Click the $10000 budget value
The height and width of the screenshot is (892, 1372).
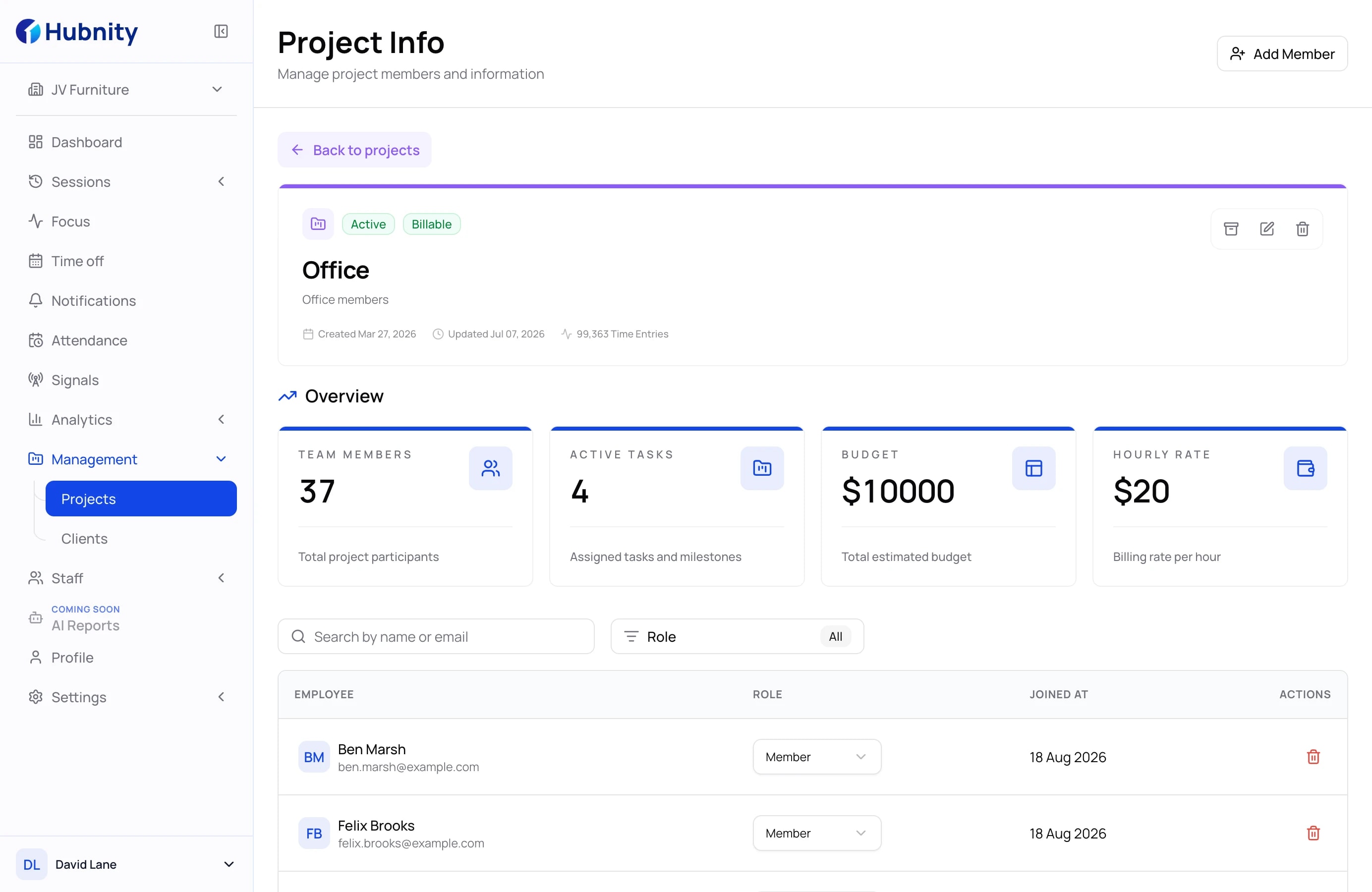898,491
